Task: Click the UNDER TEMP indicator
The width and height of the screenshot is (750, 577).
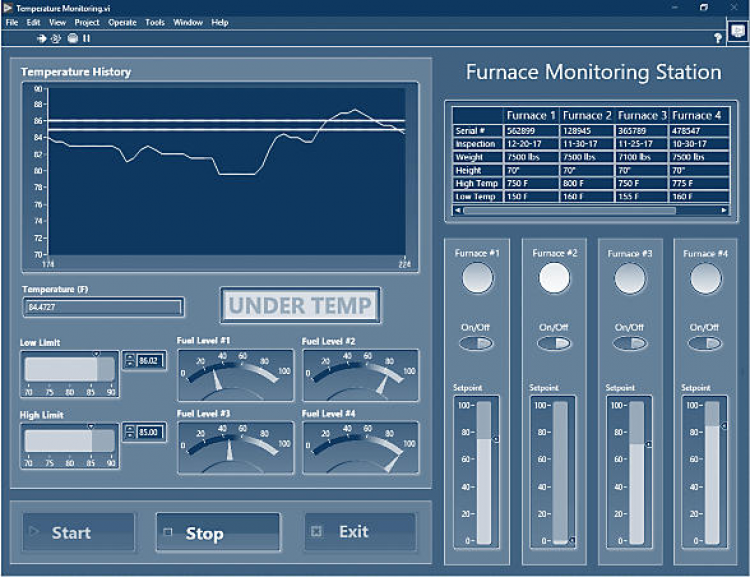Action: (x=300, y=305)
